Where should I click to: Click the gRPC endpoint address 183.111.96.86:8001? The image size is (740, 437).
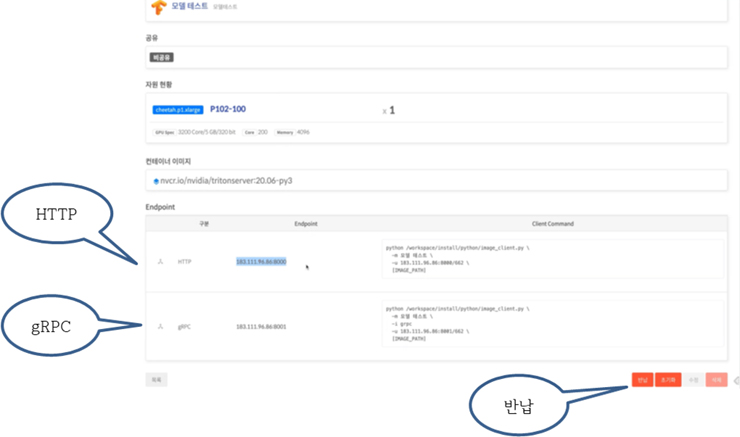pyautogui.click(x=261, y=326)
